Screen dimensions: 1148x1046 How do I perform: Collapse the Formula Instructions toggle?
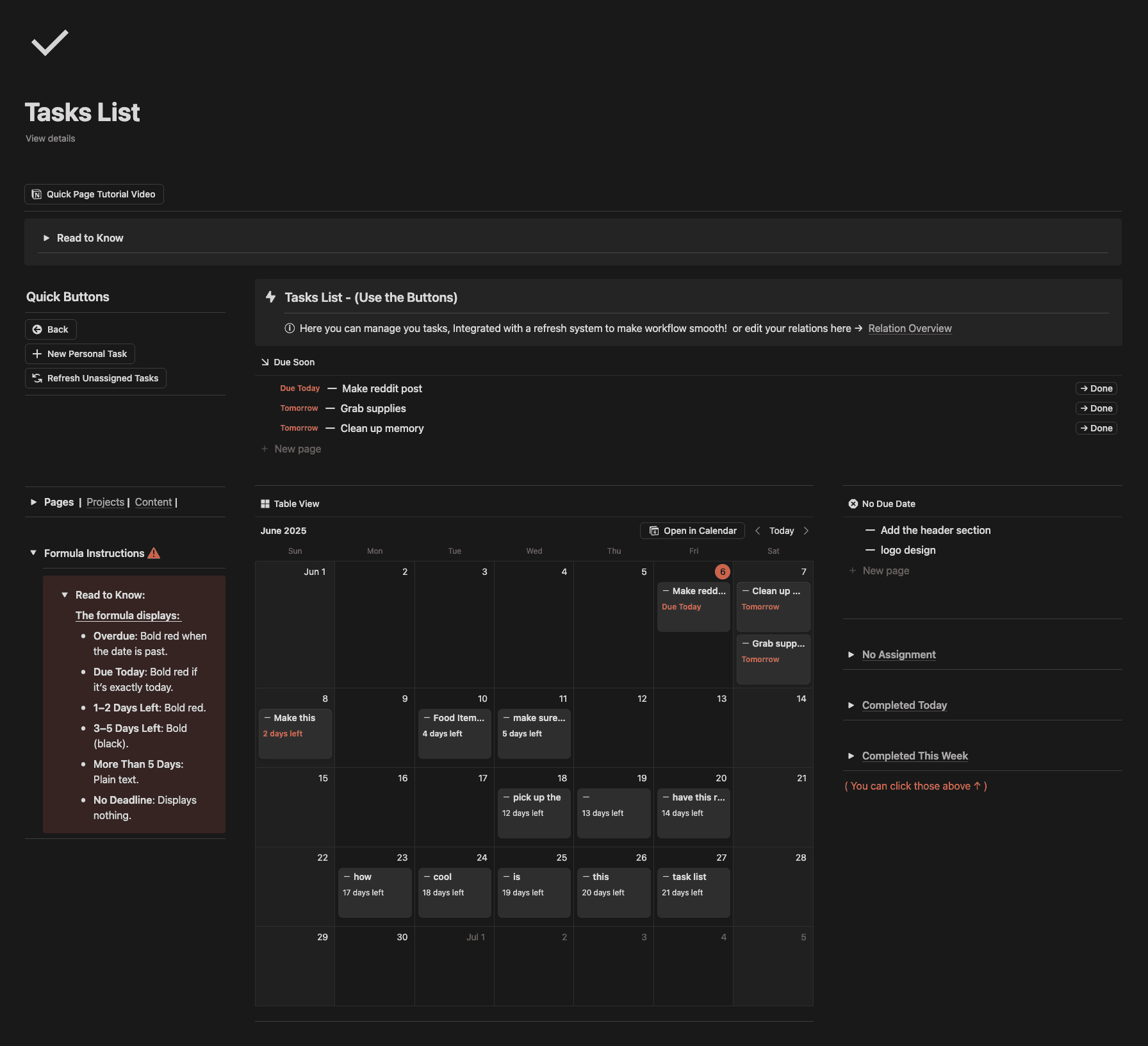(33, 553)
